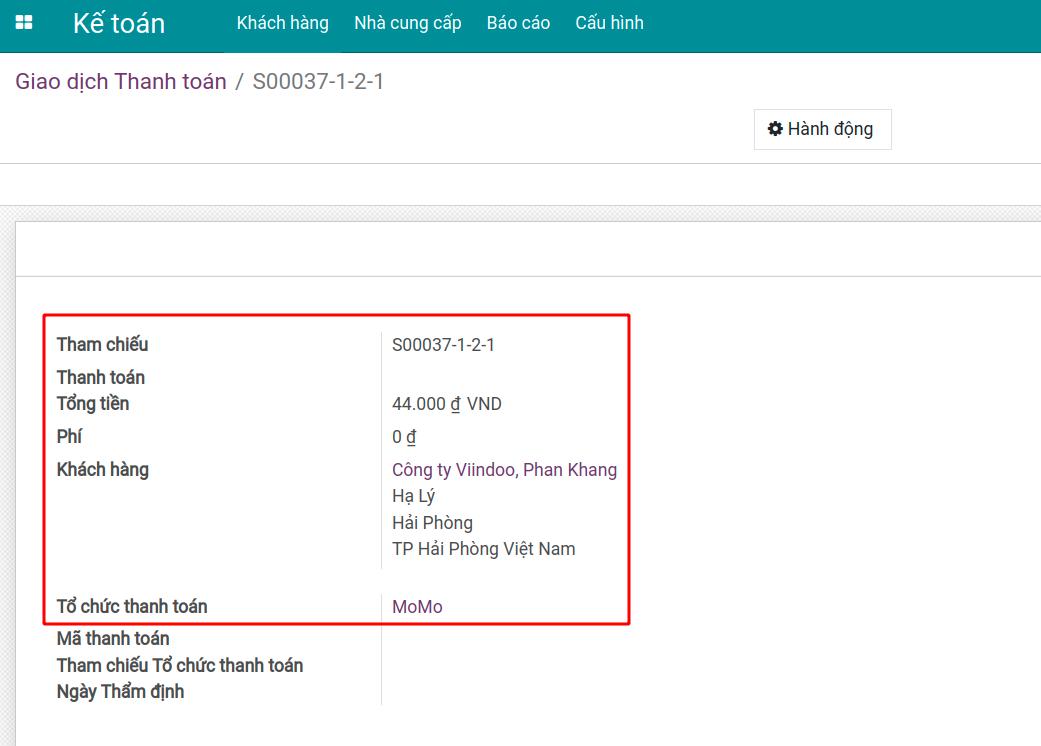Open the Hành động gear dropdown
Viewport: 1041px width, 746px height.
821,129
